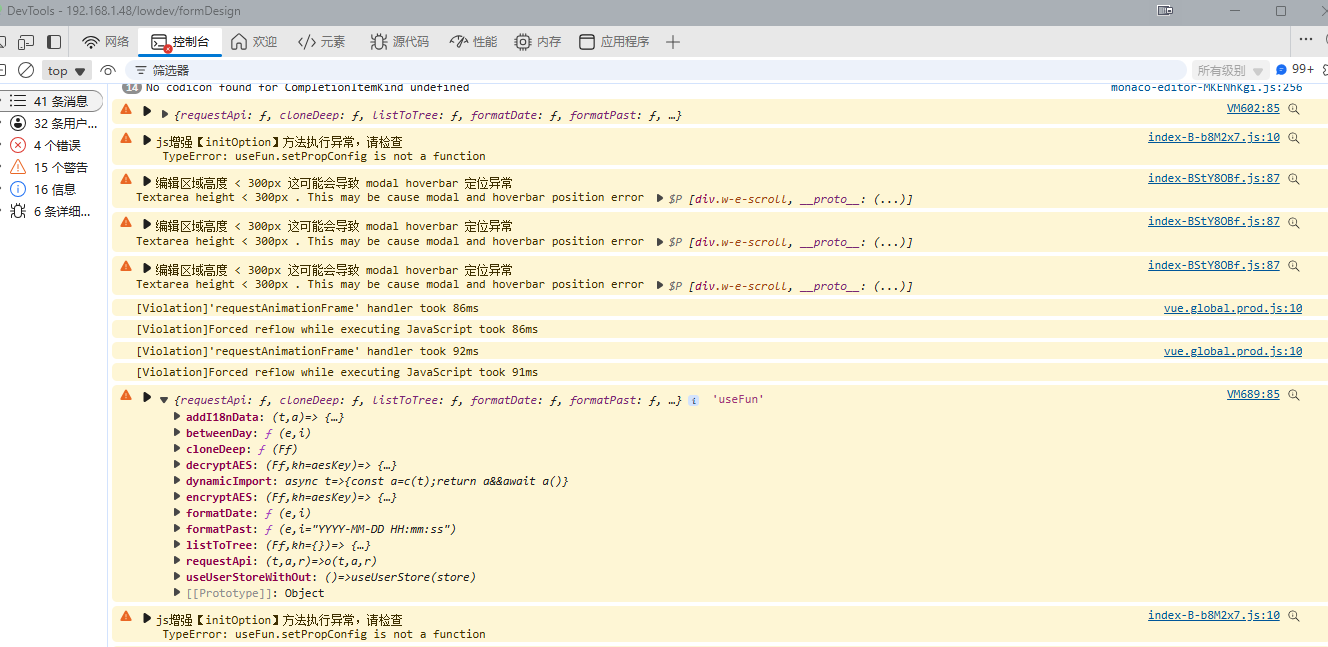Open the 网络 (Network) tab
1328x647 pixels.
tap(106, 42)
